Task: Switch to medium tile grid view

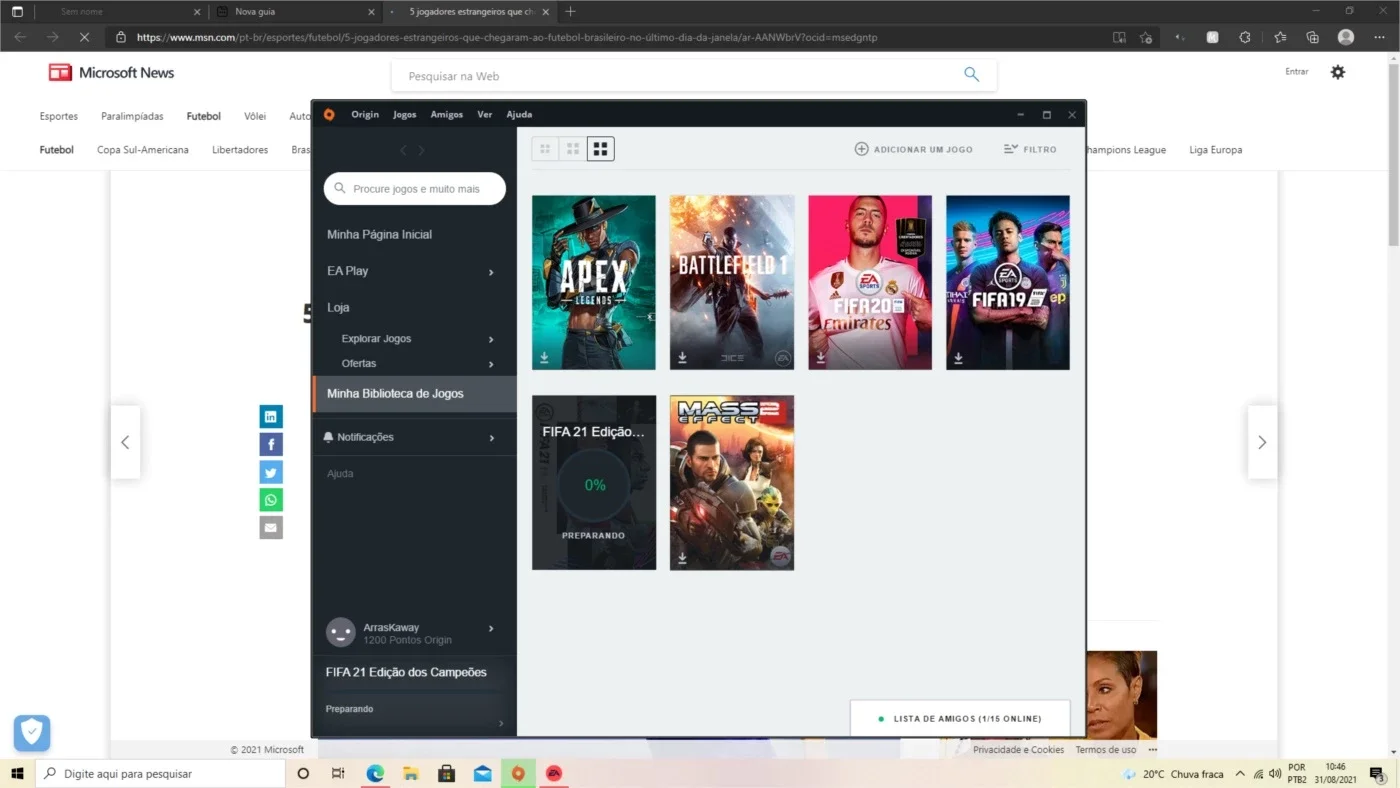Action: point(573,149)
